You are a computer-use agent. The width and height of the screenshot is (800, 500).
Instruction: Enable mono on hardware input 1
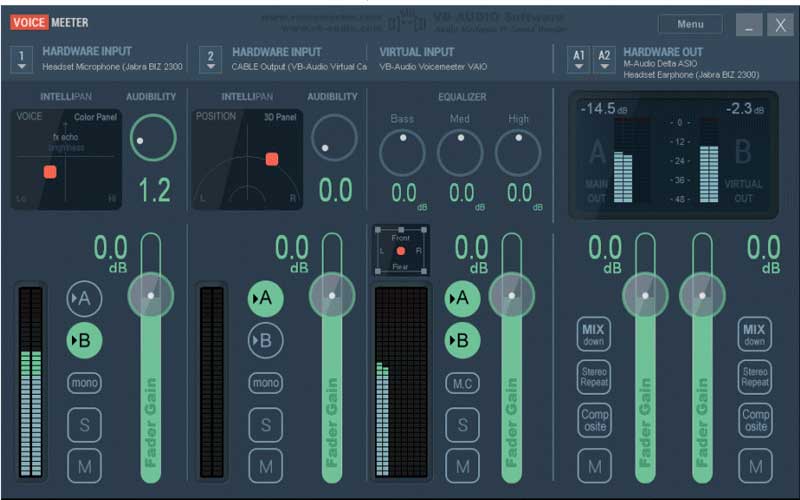point(84,383)
